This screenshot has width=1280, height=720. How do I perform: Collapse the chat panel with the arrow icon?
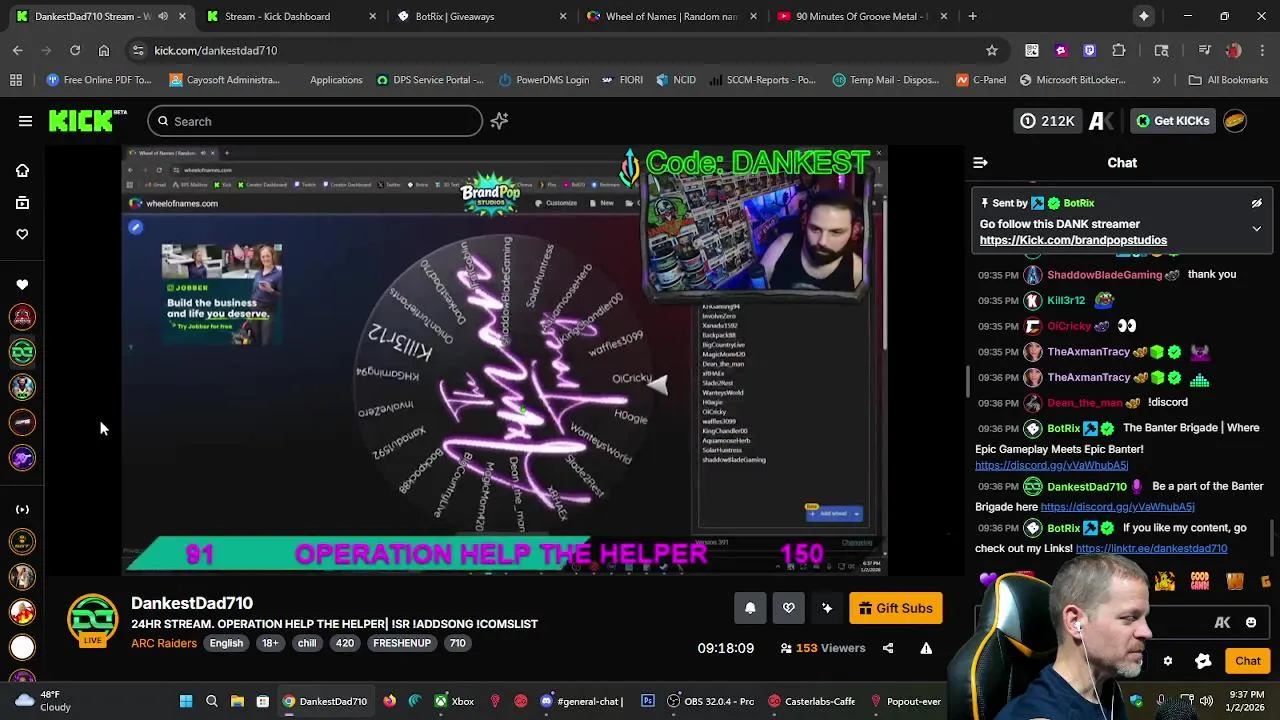click(x=980, y=163)
